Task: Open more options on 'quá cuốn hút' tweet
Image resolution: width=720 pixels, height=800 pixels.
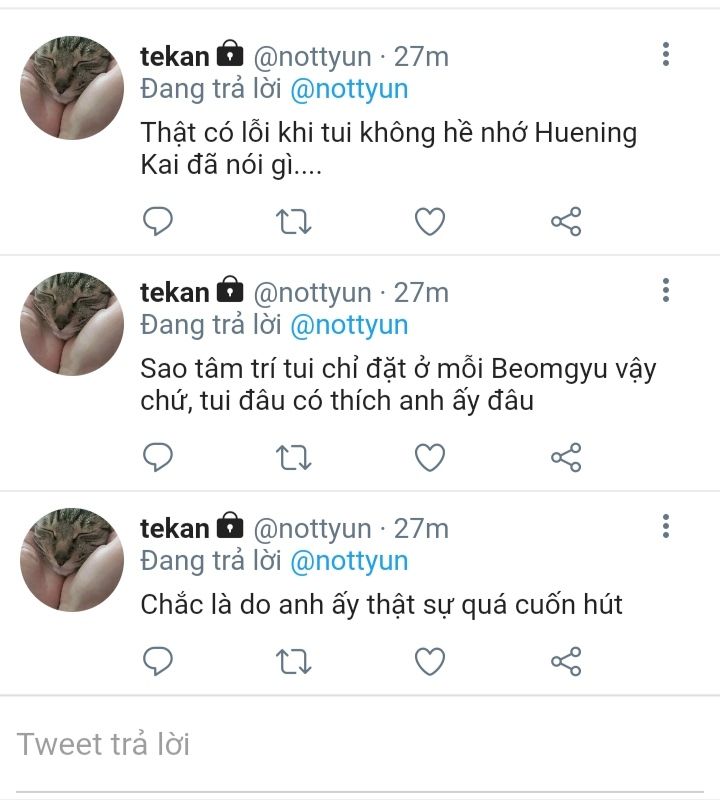Action: 665,526
